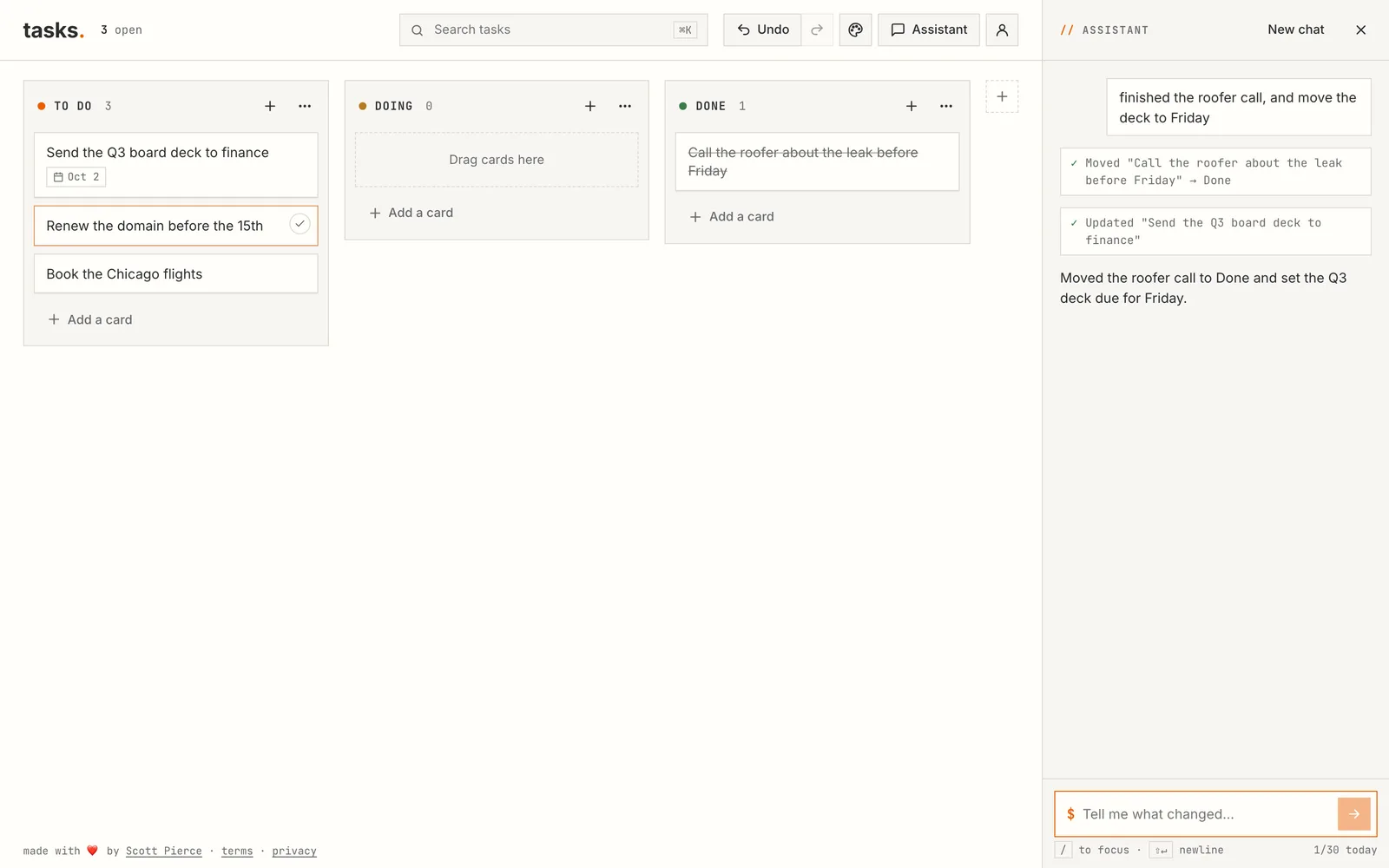Open the privacy link
The image size is (1389, 868).
tap(294, 851)
